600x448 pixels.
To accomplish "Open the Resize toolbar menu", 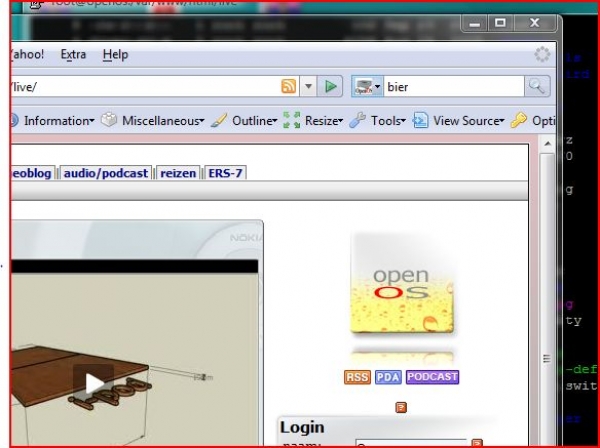I will pyautogui.click(x=322, y=120).
